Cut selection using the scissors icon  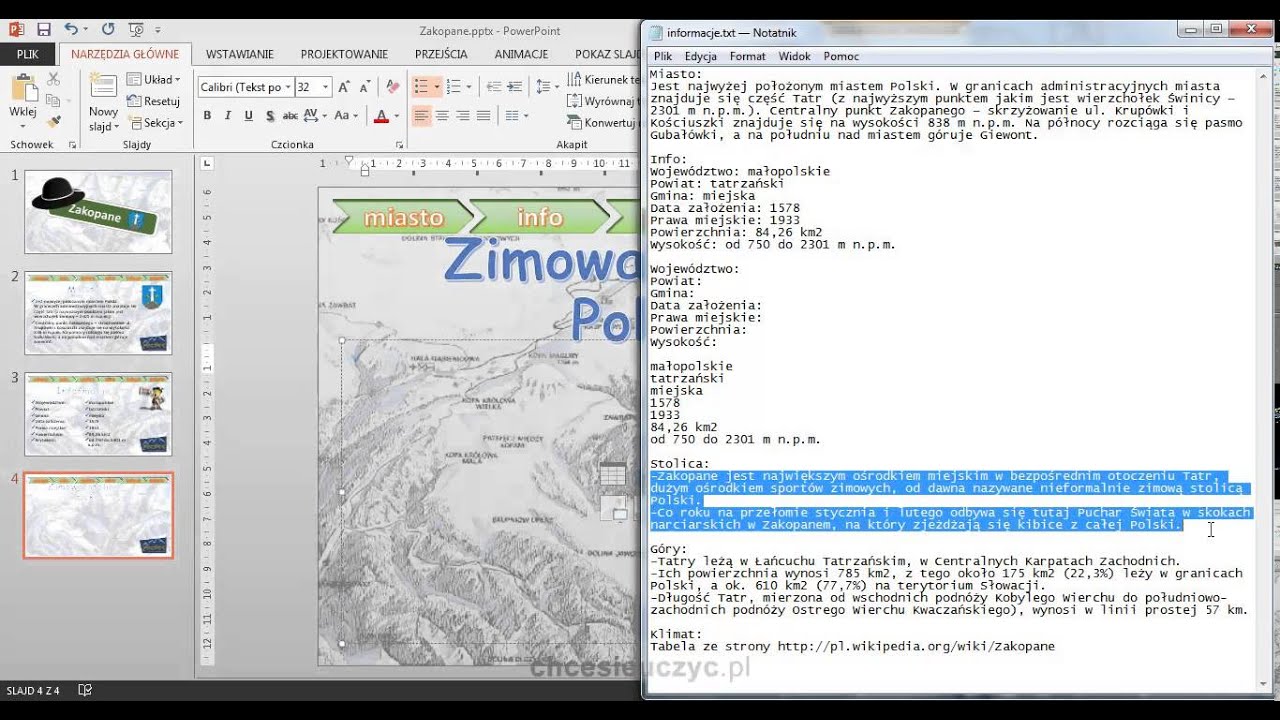pos(54,79)
